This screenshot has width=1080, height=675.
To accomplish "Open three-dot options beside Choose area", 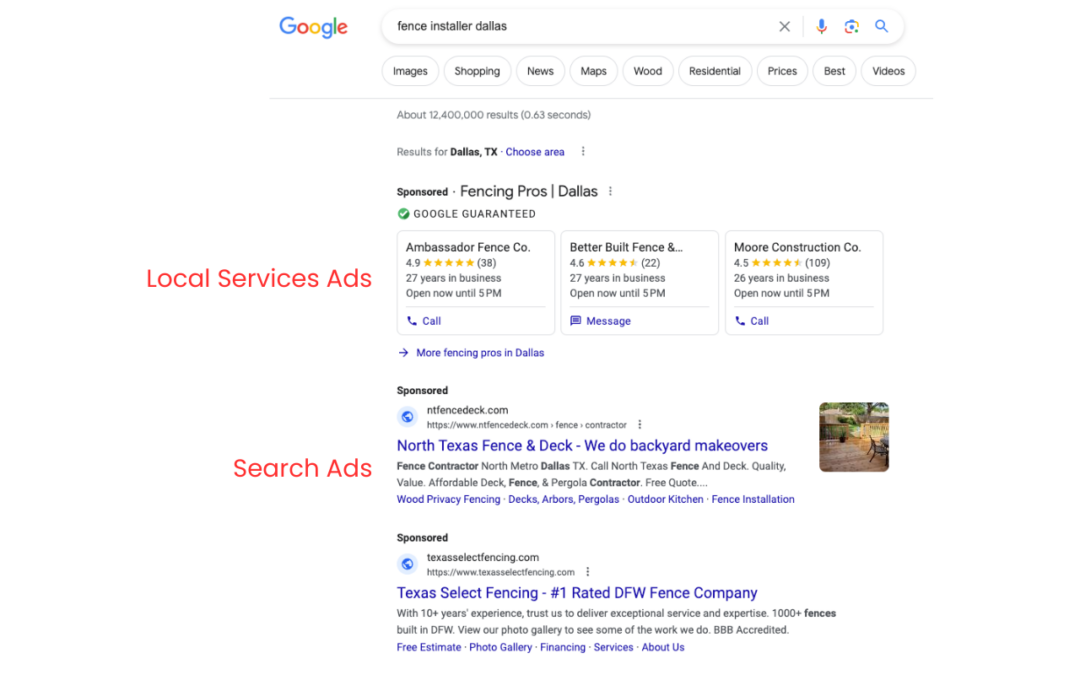I will [x=583, y=152].
